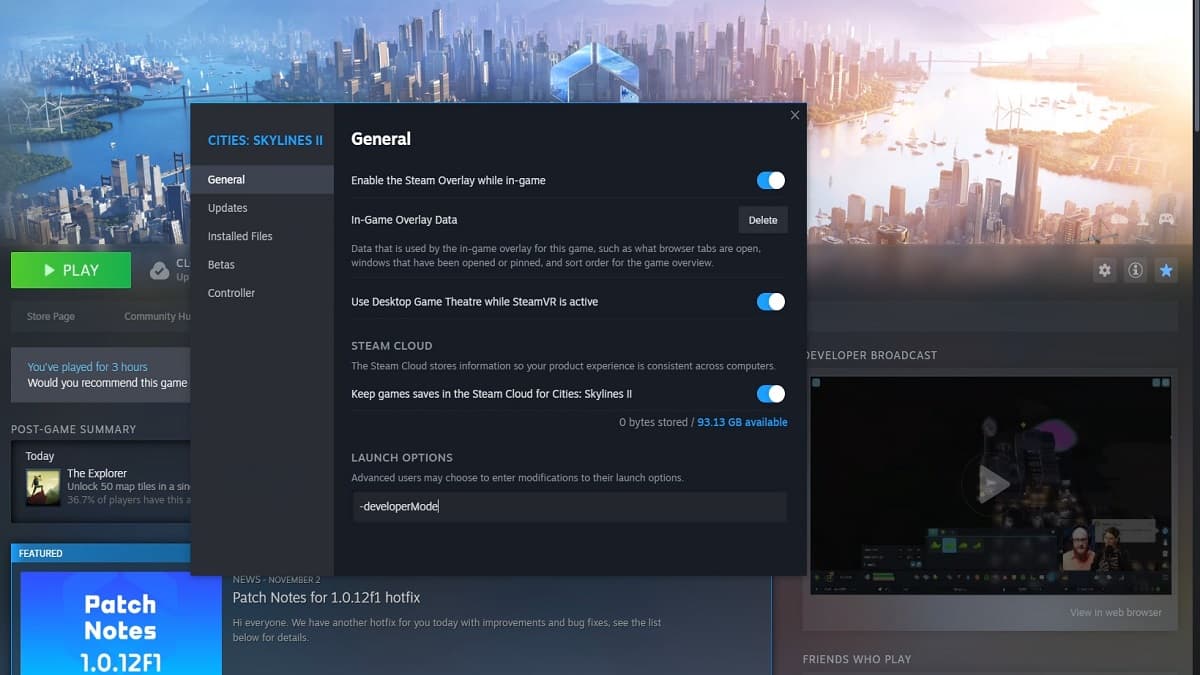Viewport: 1200px width, 675px height.
Task: Click the blue star favorite icon
Action: [x=1166, y=270]
